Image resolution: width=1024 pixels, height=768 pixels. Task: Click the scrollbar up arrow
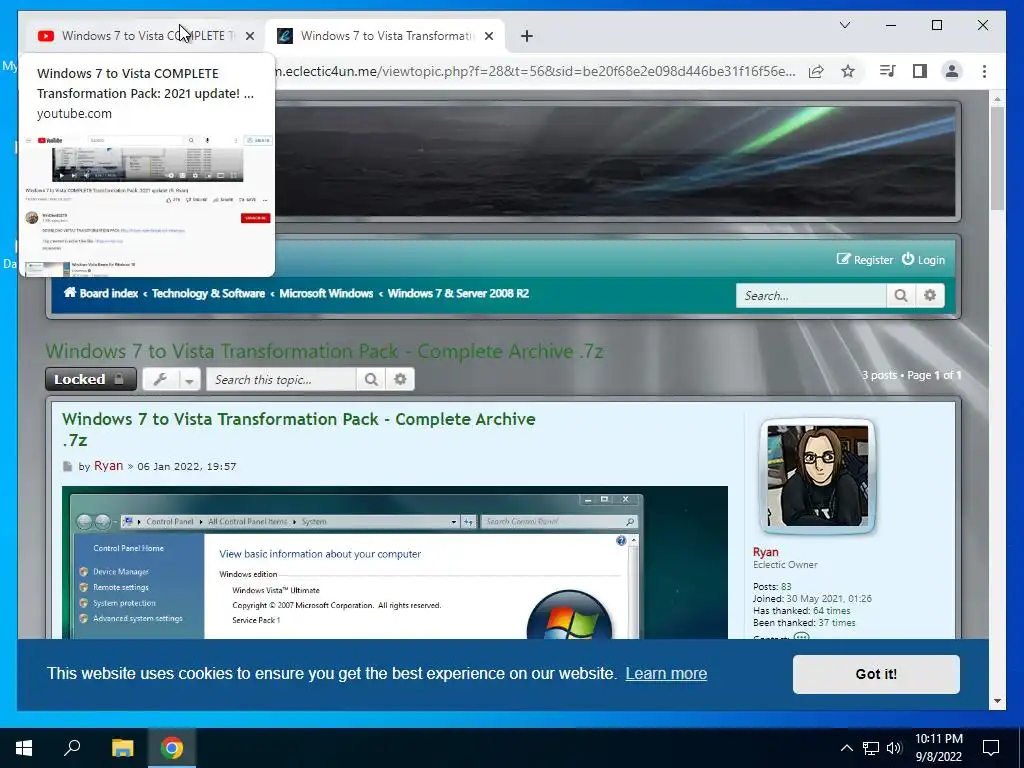click(x=997, y=99)
